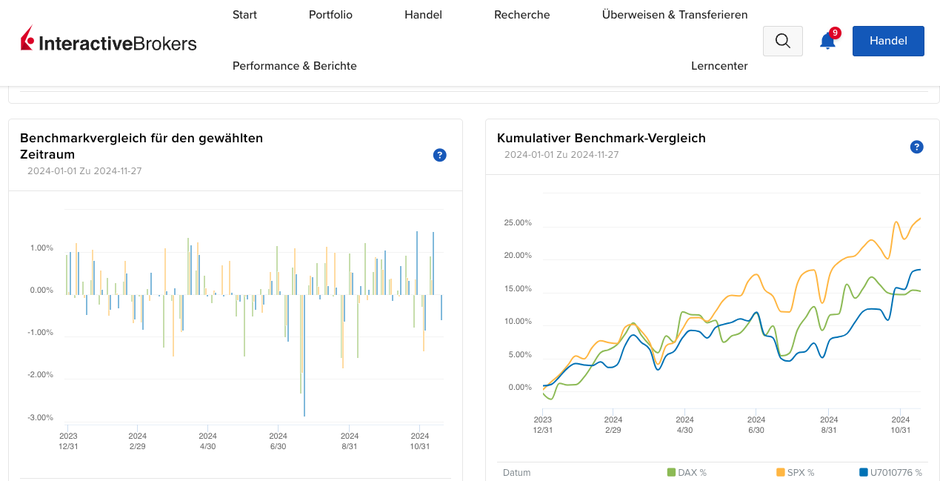Open the Recherche menu item
940x481 pixels.
click(x=522, y=15)
